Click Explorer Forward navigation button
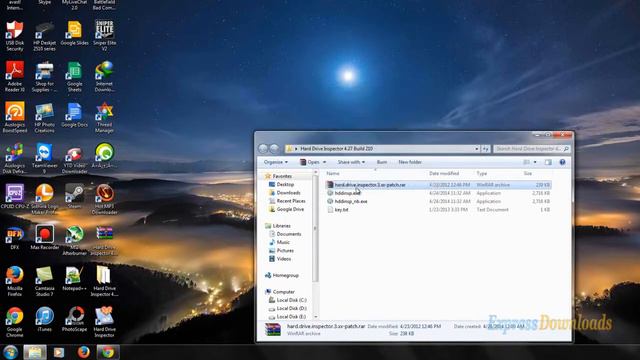This screenshot has height=360, width=640. point(274,149)
